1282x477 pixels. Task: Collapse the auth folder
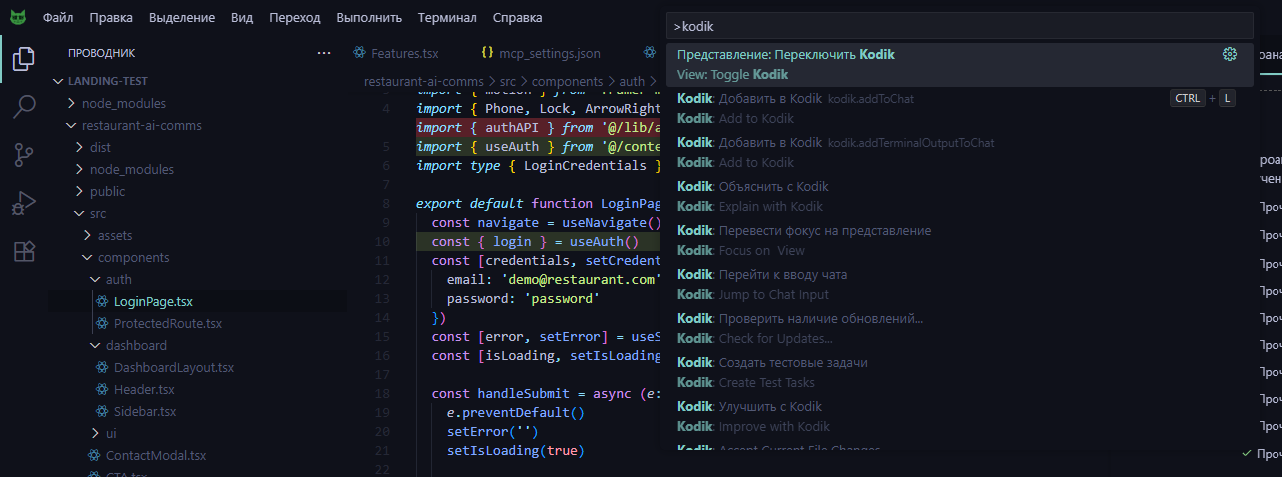pyautogui.click(x=96, y=279)
